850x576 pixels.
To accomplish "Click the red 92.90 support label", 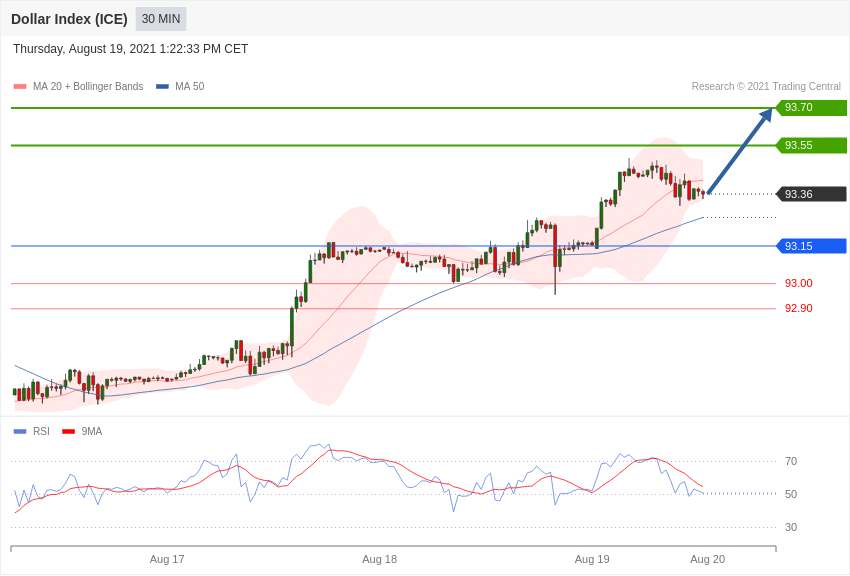I will click(x=799, y=308).
